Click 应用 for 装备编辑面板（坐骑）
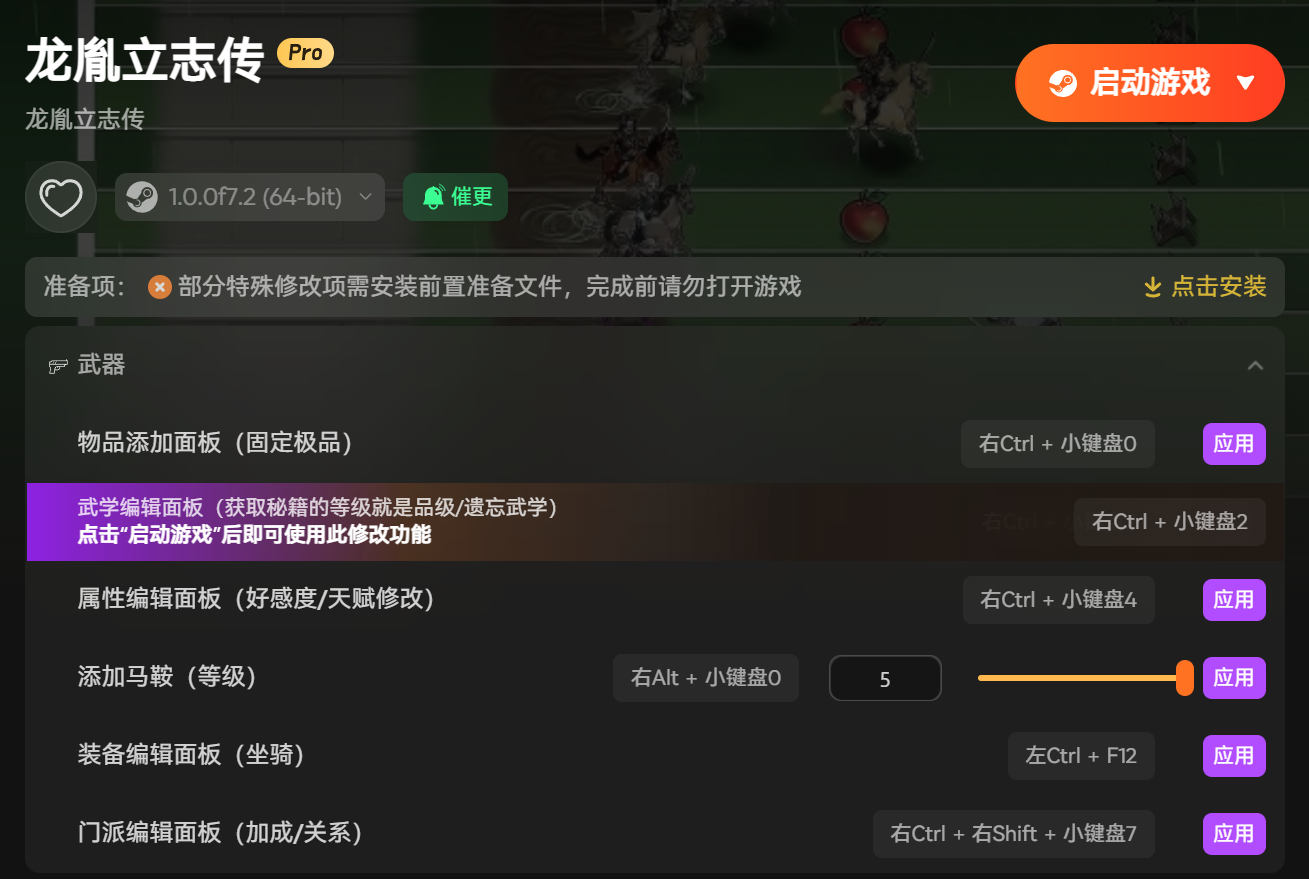This screenshot has height=879, width=1309. pos(1234,756)
